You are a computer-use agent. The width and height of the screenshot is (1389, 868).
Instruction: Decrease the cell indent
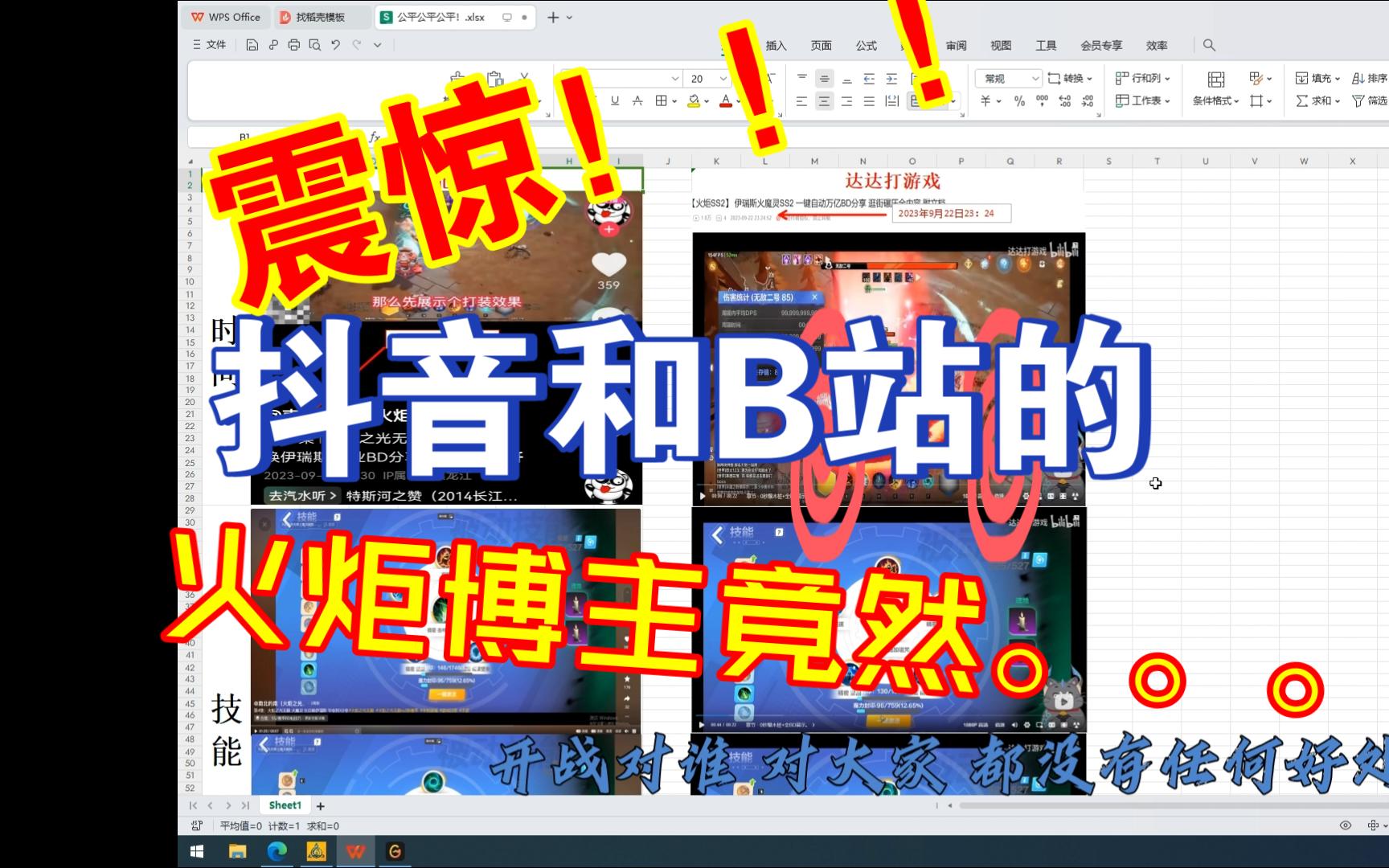(x=869, y=79)
